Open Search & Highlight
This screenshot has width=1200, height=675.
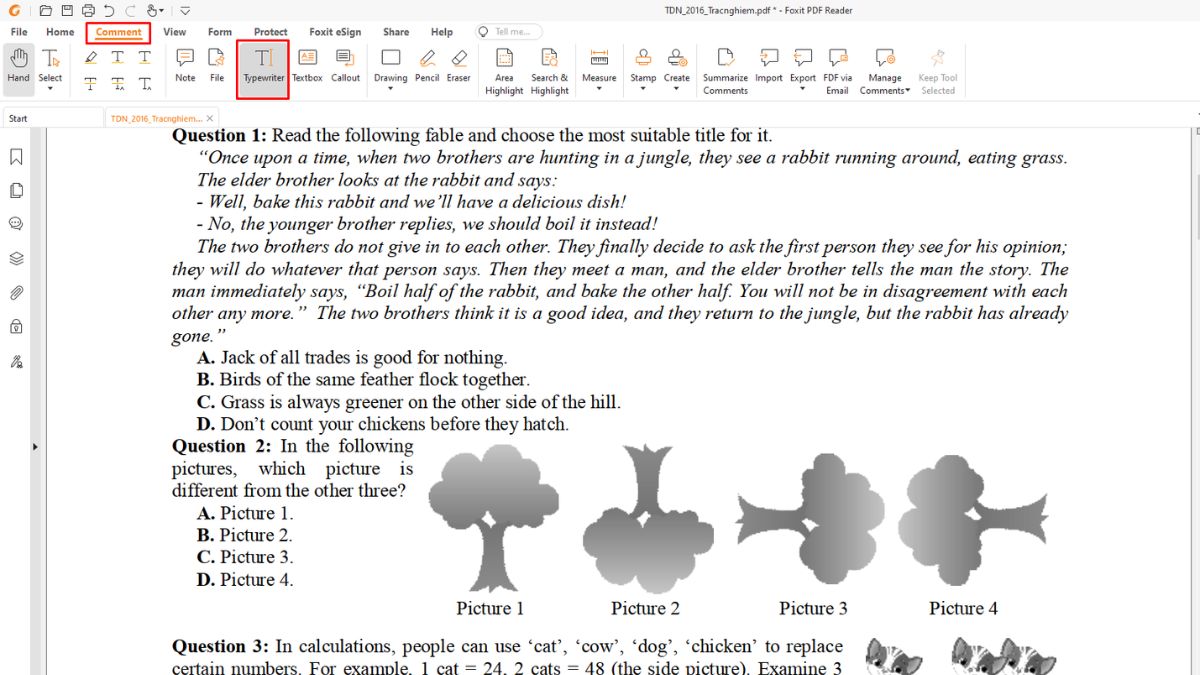click(549, 71)
